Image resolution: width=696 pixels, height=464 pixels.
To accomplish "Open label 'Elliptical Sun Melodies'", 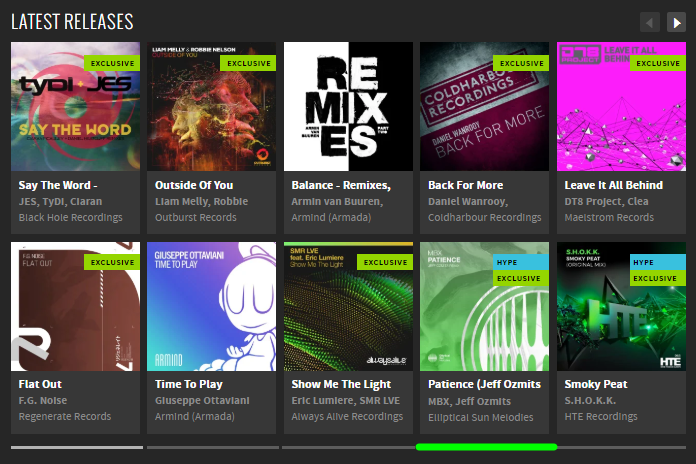I will (481, 417).
